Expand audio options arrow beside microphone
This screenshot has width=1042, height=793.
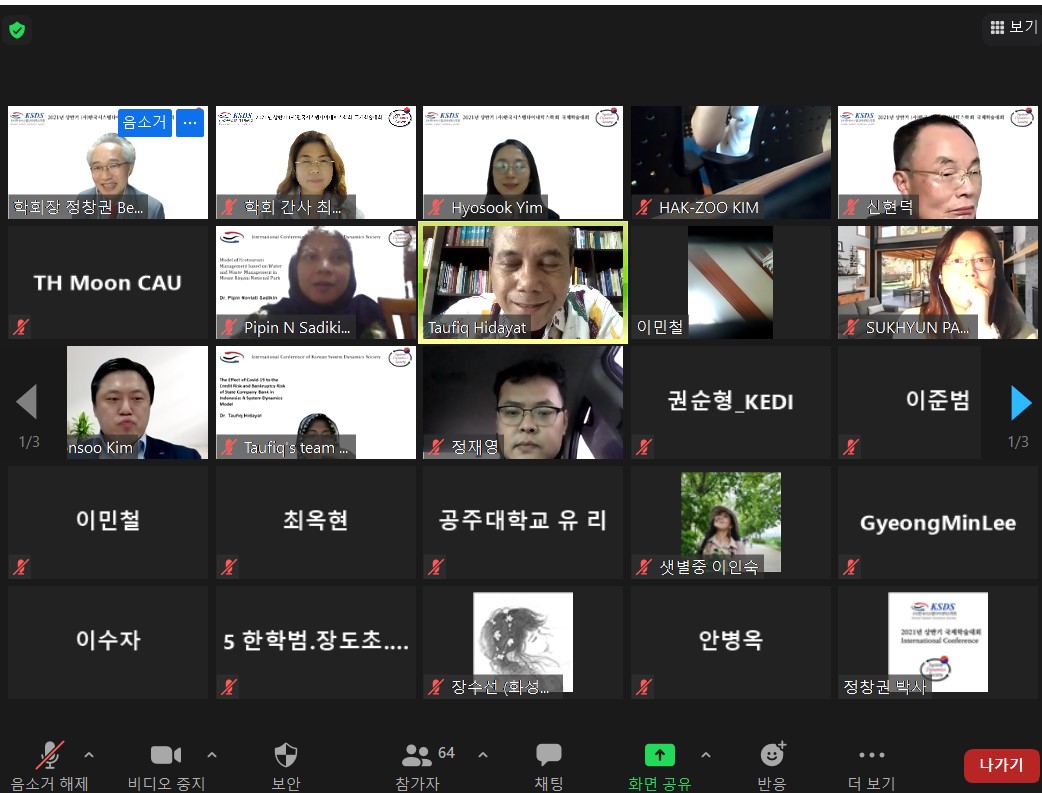point(89,755)
